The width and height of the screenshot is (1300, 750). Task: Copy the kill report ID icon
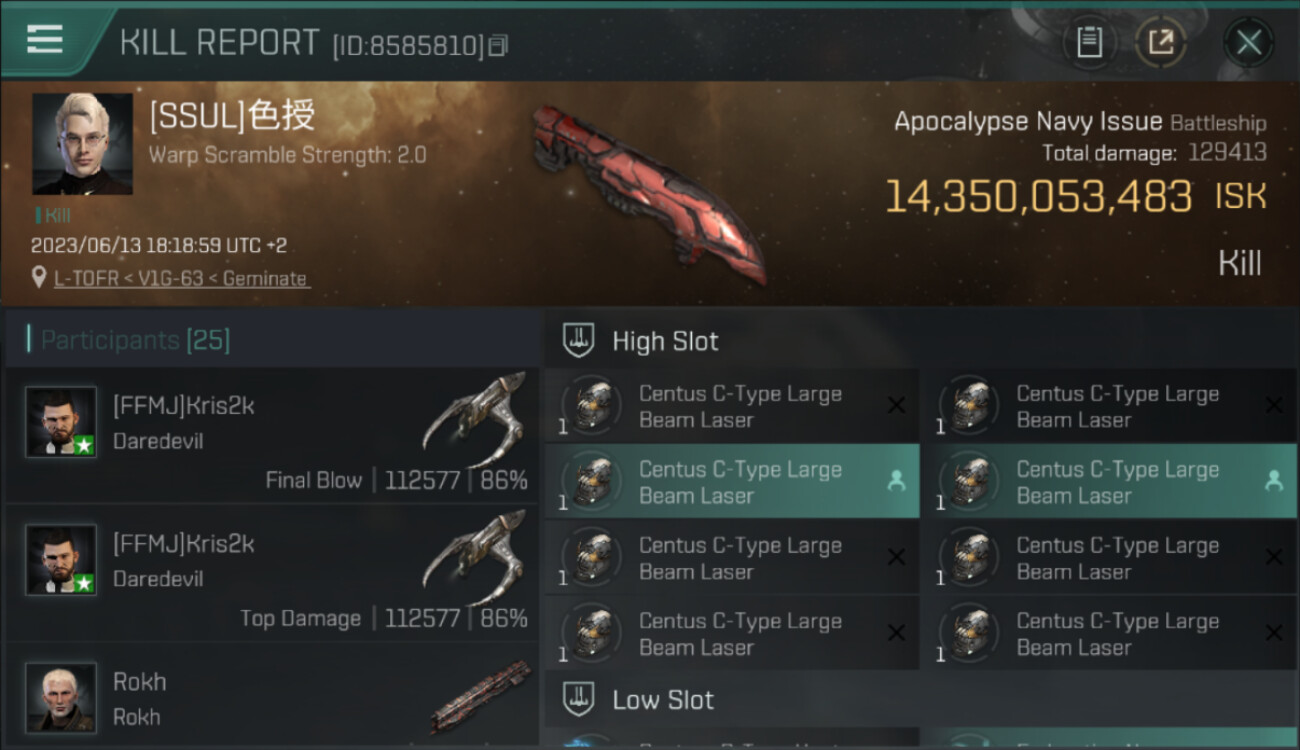coord(499,45)
